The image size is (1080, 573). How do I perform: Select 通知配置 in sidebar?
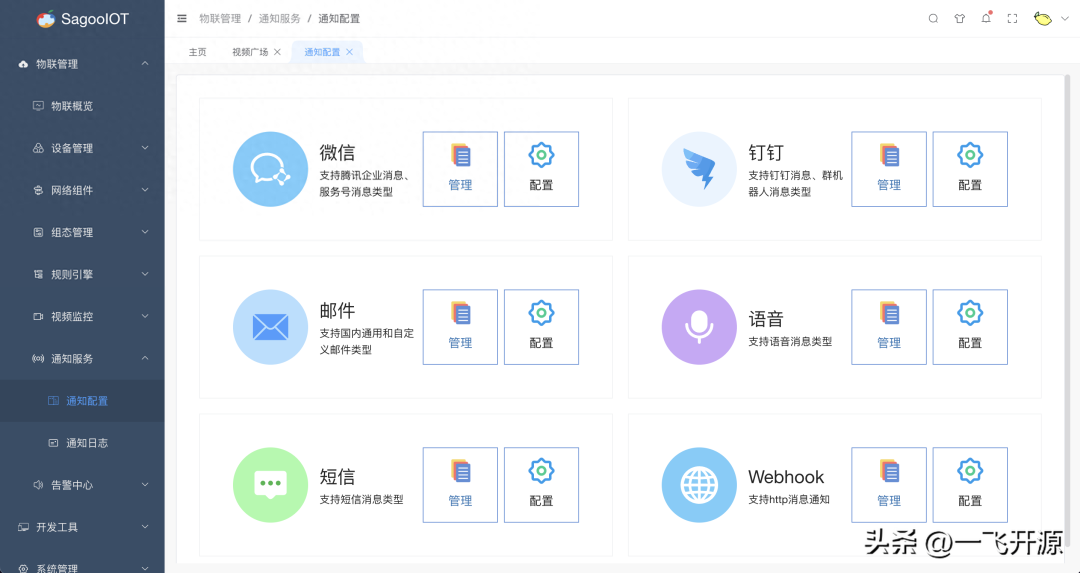[x=82, y=401]
